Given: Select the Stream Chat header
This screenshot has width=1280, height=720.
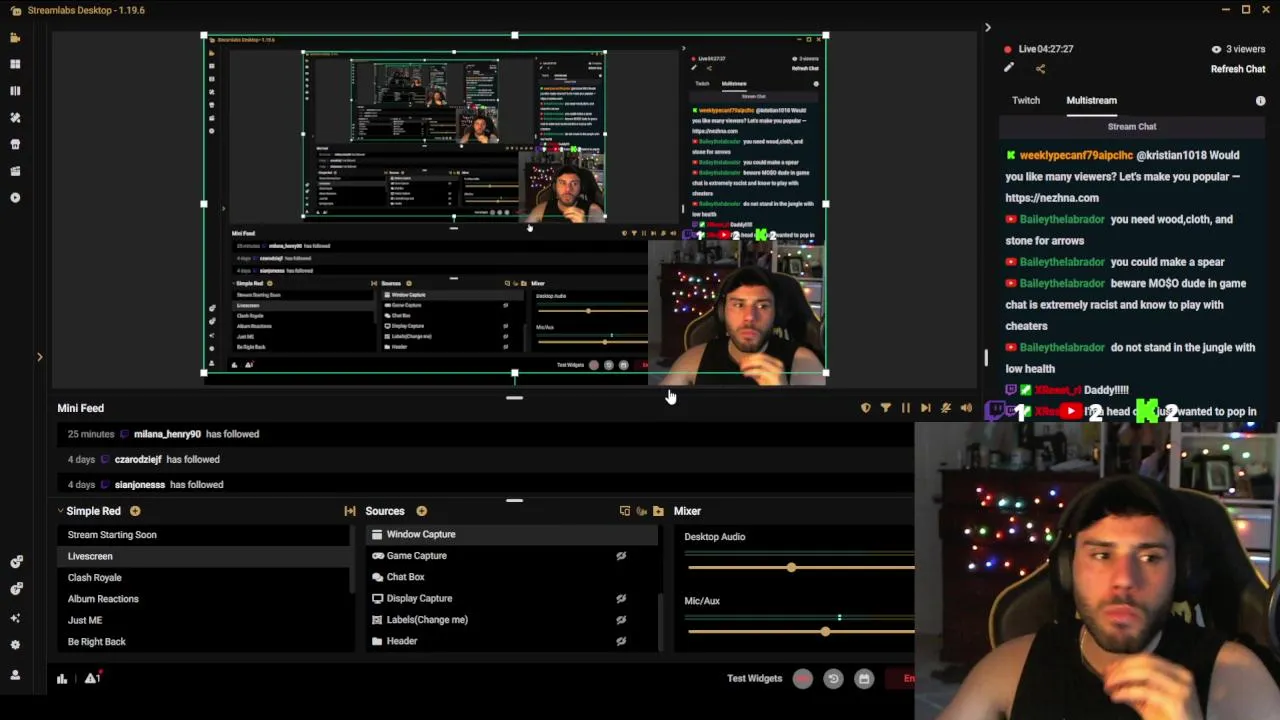Looking at the screenshot, I should (1132, 127).
